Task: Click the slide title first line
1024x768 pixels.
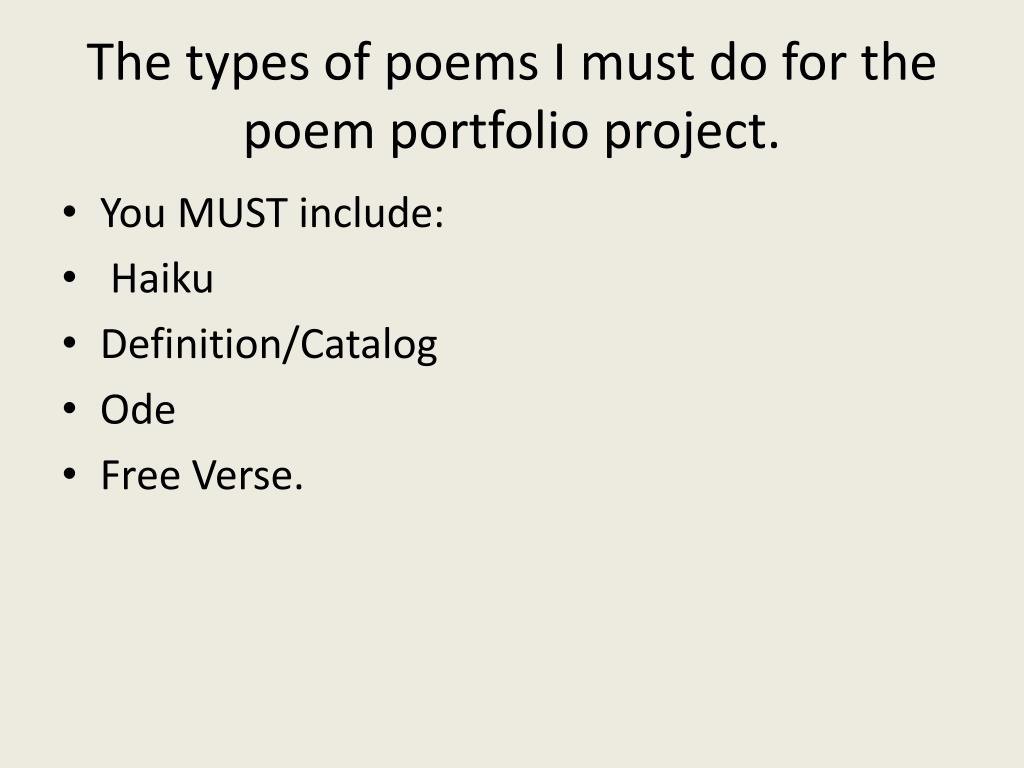Action: point(511,63)
